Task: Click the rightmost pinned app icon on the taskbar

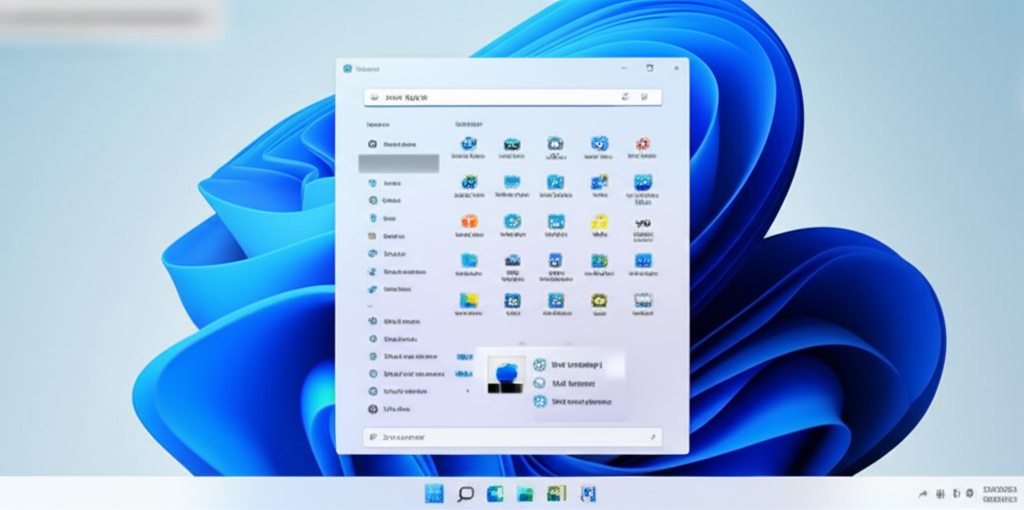Action: tap(588, 493)
